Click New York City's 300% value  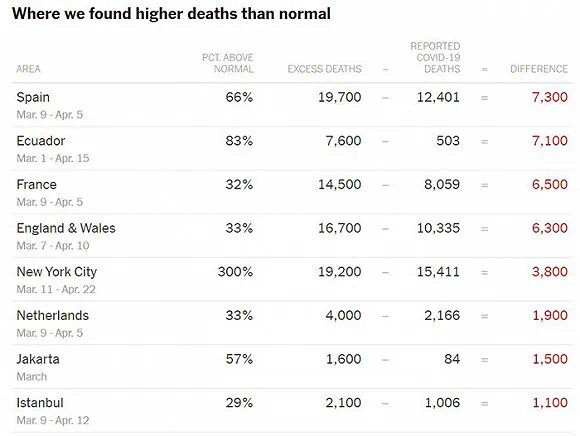click(235, 272)
